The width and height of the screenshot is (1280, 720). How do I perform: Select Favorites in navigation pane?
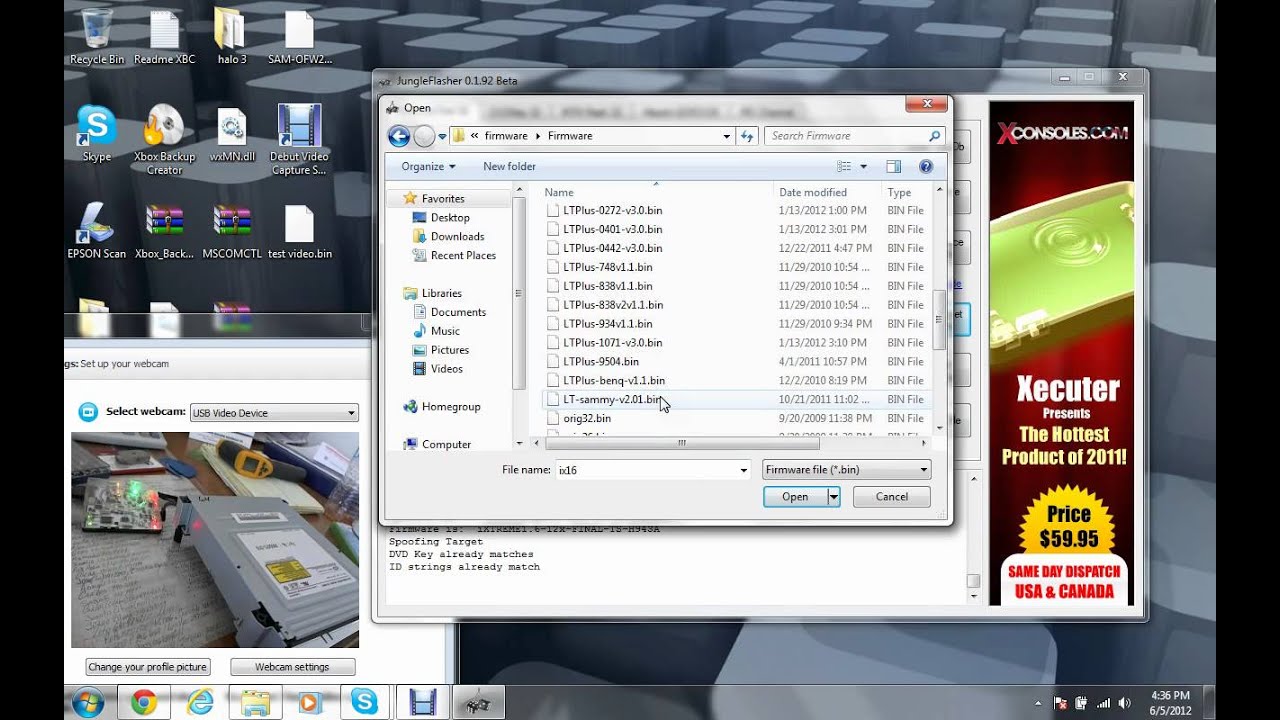pos(443,199)
